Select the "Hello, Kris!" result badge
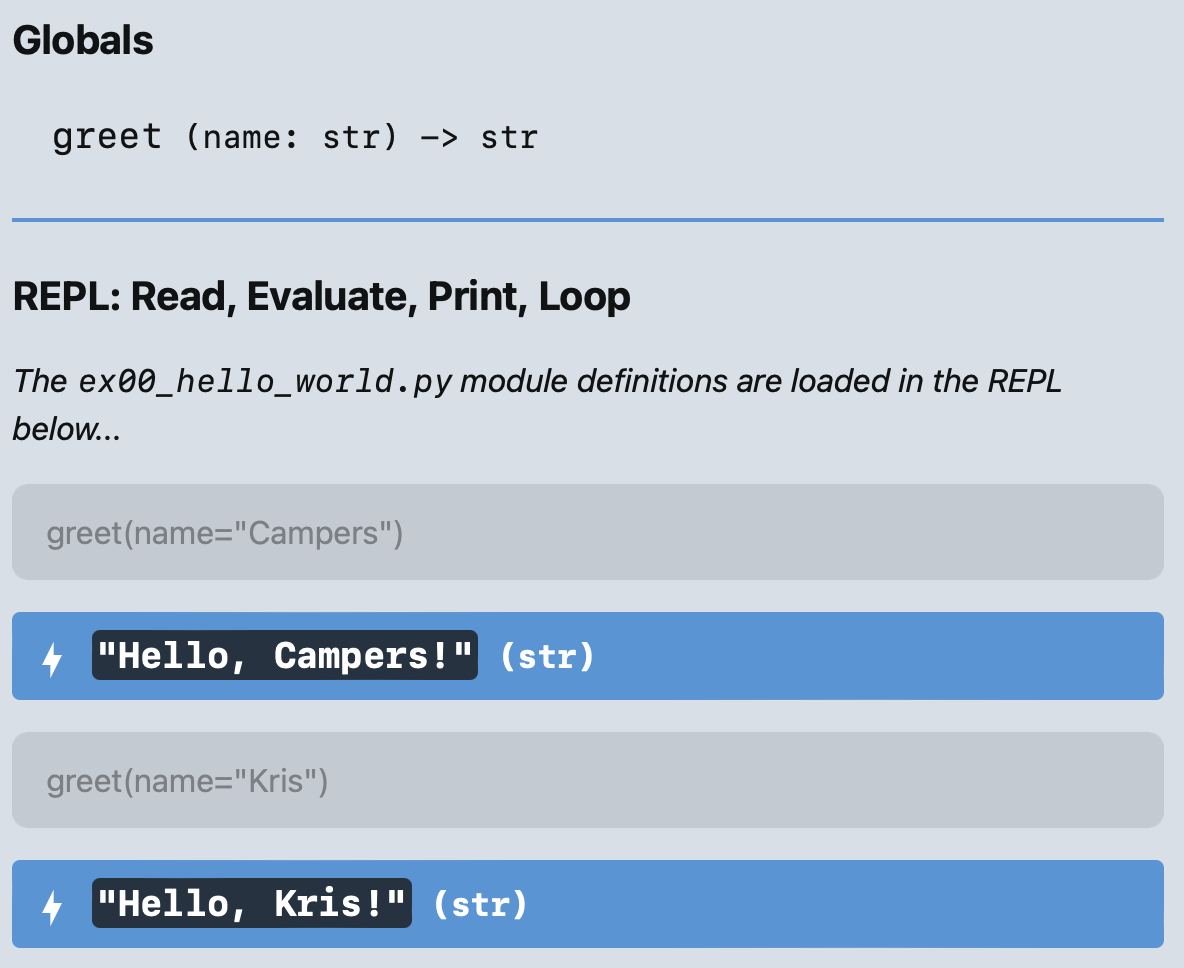This screenshot has height=968, width=1184. (251, 904)
